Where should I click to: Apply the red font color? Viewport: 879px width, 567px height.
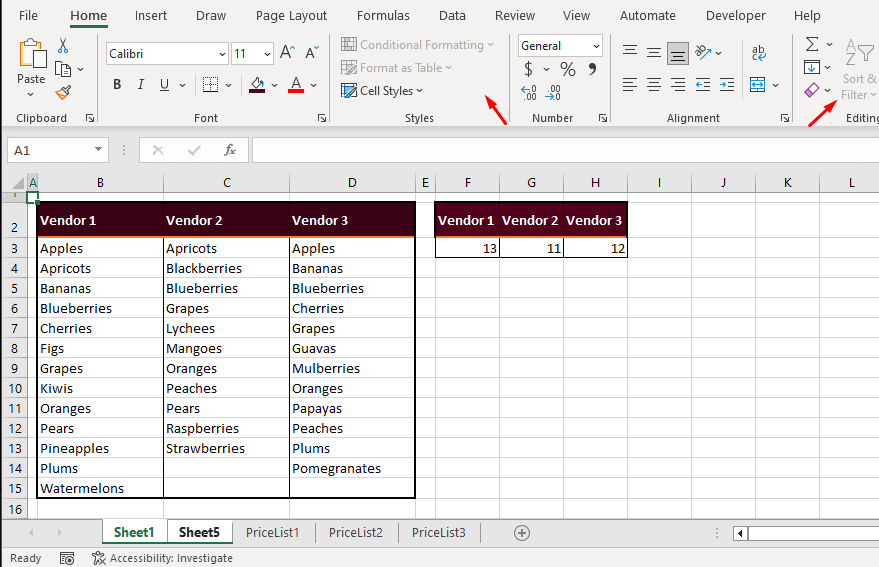[x=296, y=85]
